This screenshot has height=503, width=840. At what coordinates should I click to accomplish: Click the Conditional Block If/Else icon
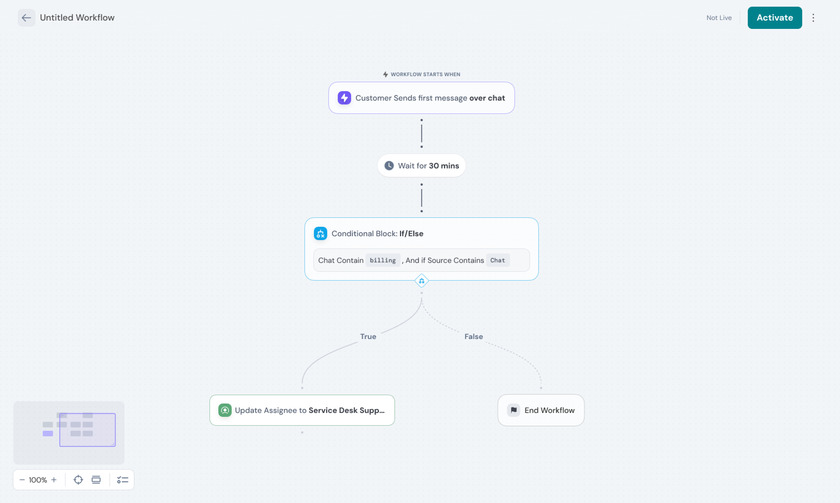(321, 234)
